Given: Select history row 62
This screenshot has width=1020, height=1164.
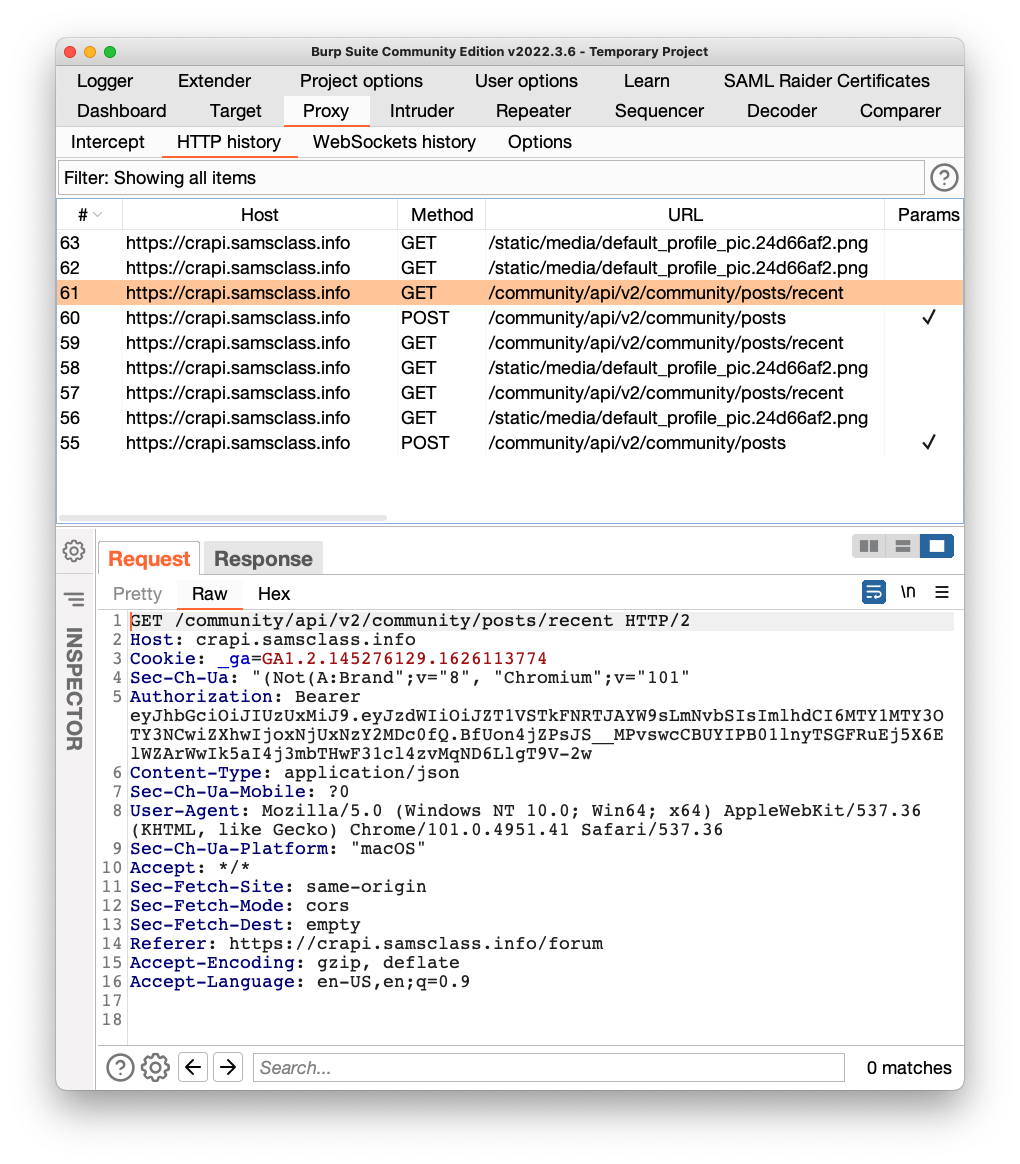Looking at the screenshot, I should [510, 268].
